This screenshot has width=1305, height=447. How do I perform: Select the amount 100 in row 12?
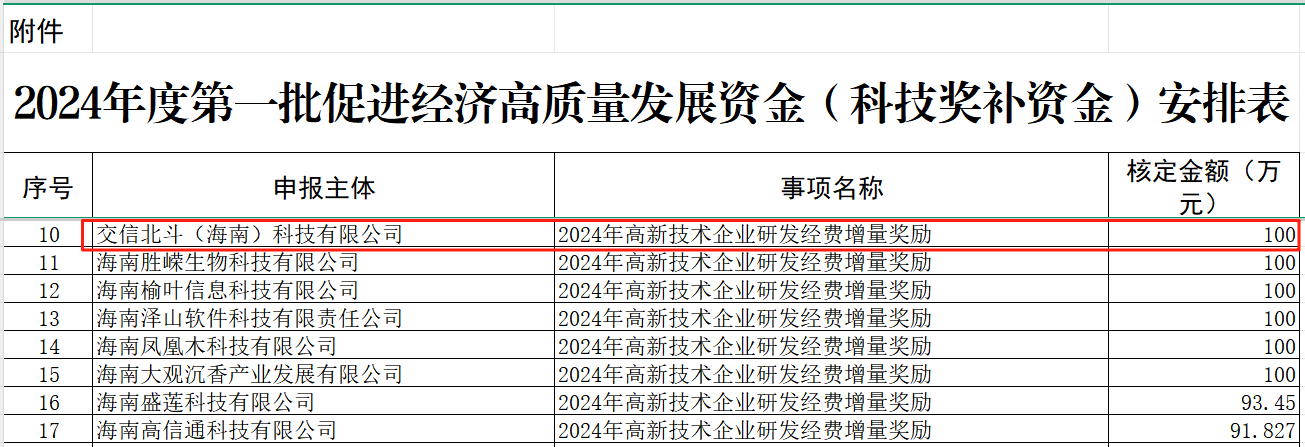pyautogui.click(x=1206, y=291)
